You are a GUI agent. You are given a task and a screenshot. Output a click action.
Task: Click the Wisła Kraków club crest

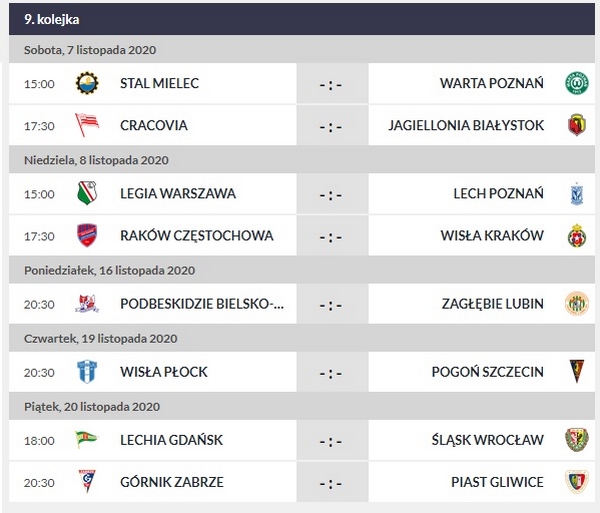576,235
